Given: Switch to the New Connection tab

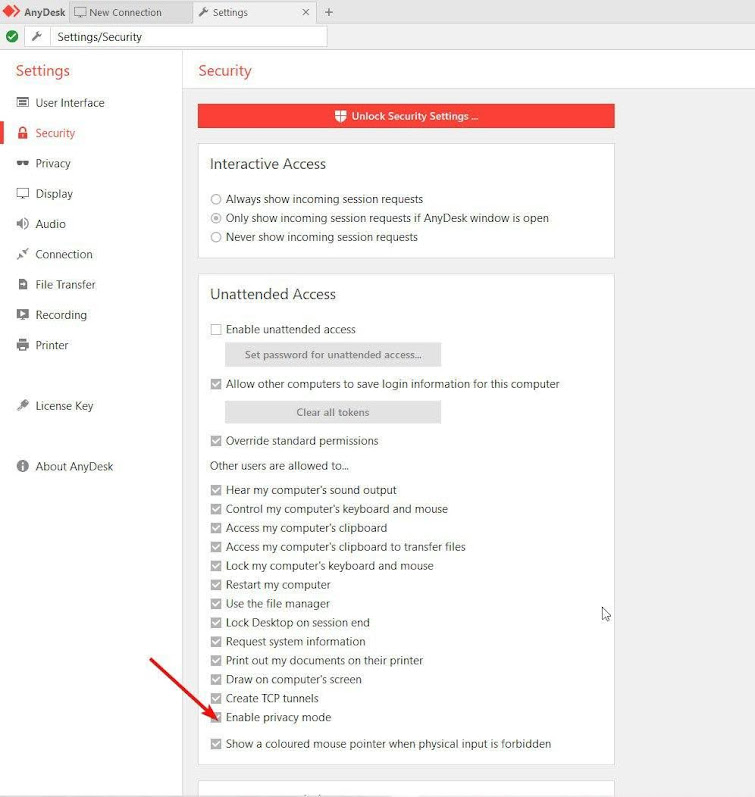Looking at the screenshot, I should (130, 12).
